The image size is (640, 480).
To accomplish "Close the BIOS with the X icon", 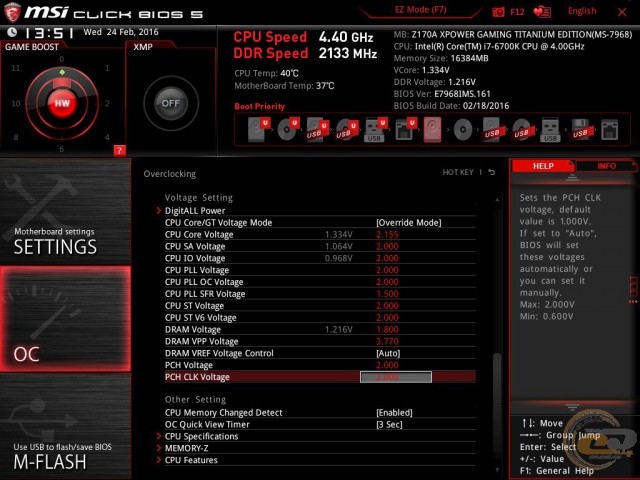I will point(622,12).
